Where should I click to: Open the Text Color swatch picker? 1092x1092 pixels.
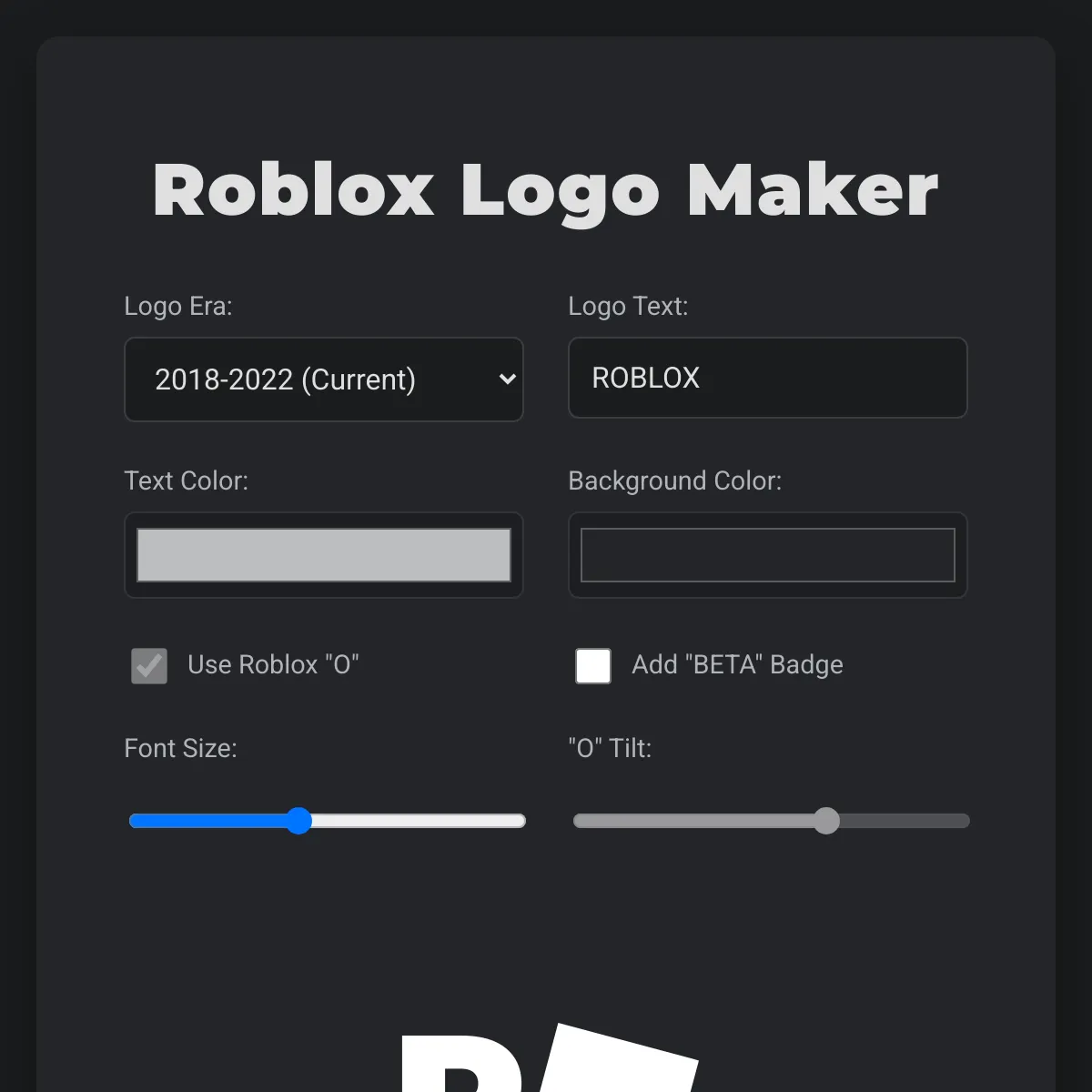point(324,555)
